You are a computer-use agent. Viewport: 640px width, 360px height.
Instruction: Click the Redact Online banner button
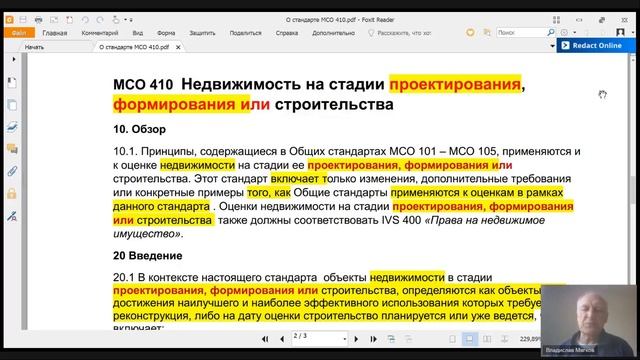click(x=596, y=45)
